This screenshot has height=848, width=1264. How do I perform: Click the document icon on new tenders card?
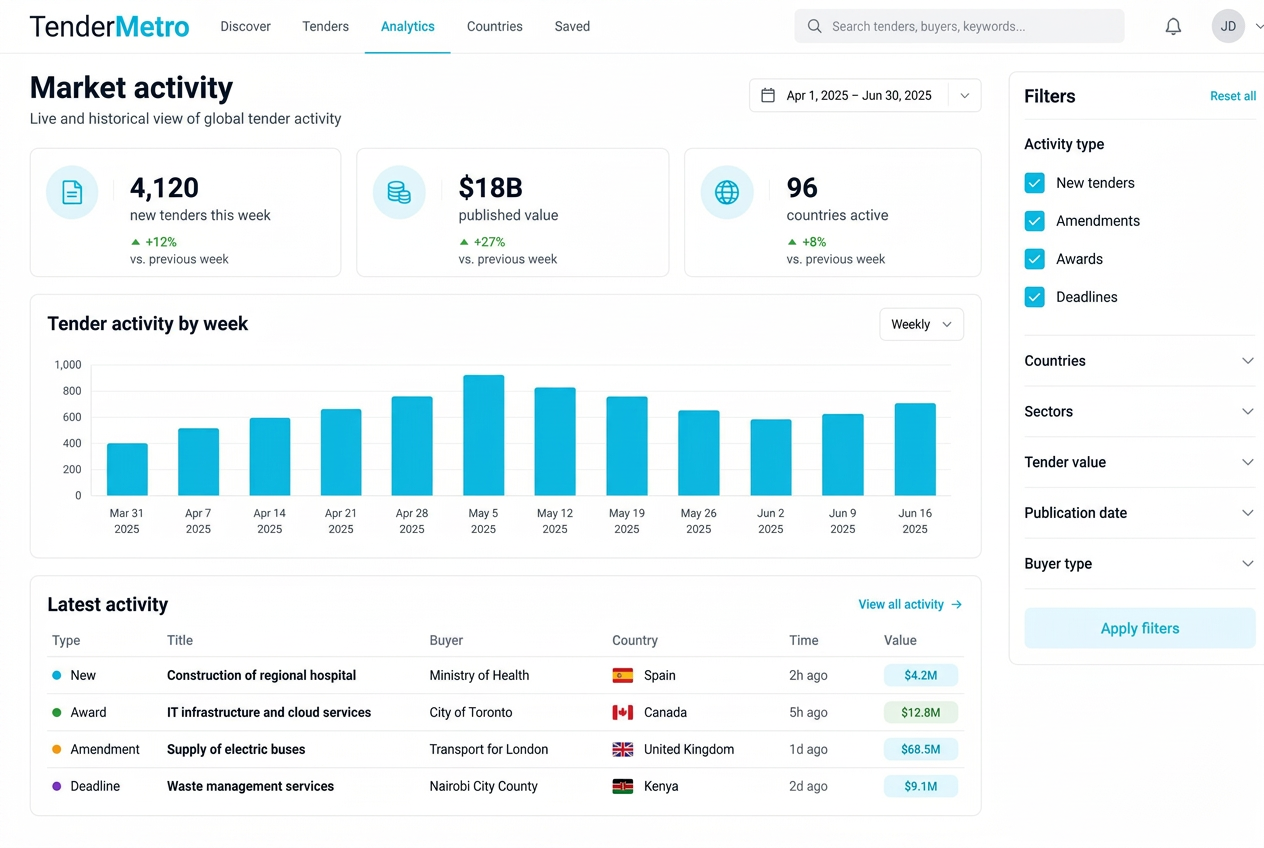point(72,192)
